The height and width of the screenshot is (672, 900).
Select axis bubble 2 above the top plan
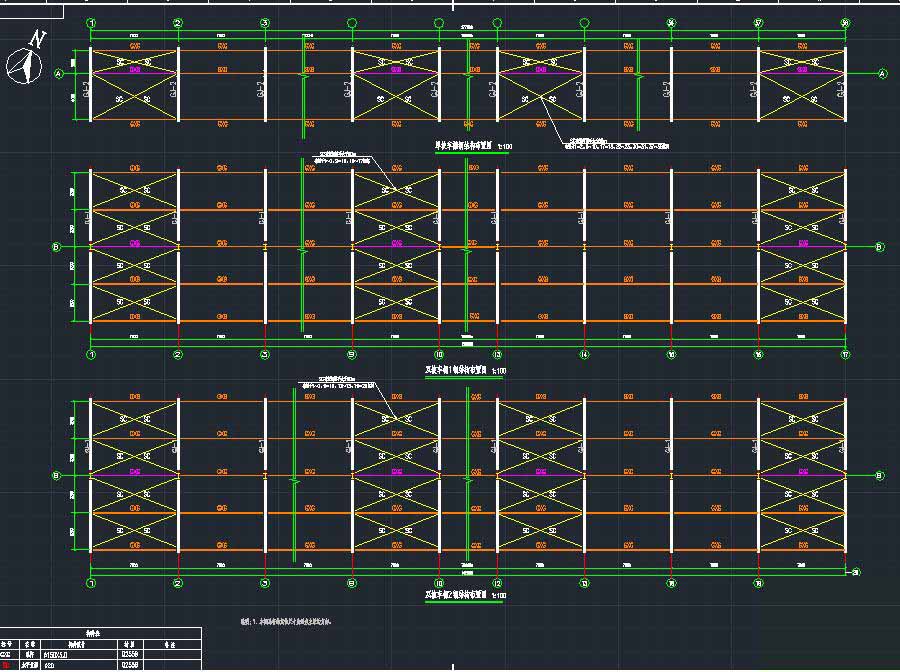[178, 22]
